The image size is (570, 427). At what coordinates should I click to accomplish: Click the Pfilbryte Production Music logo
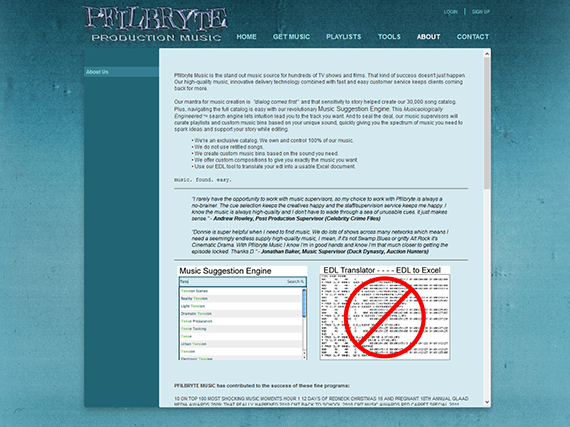click(155, 24)
